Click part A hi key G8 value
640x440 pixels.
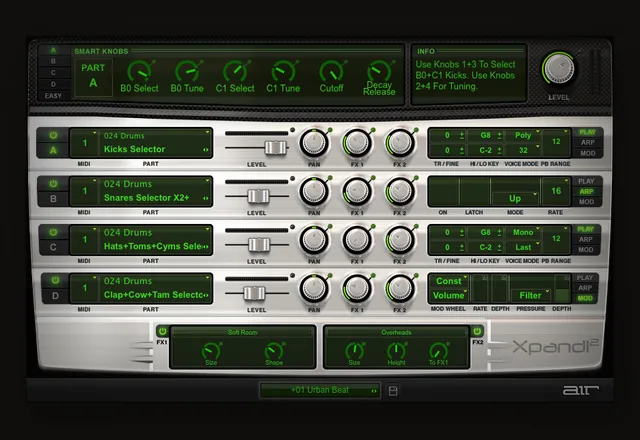tap(485, 135)
